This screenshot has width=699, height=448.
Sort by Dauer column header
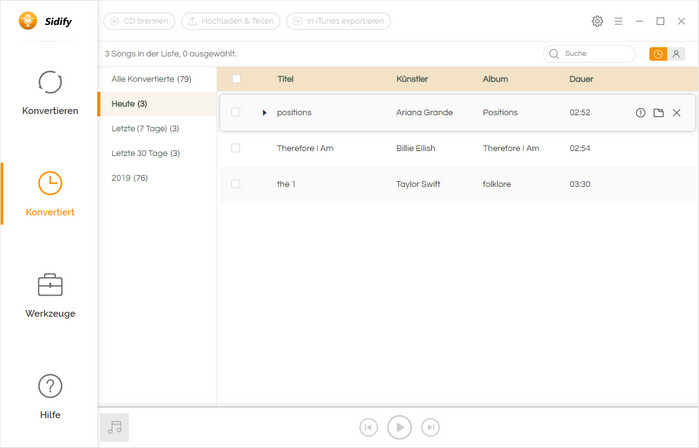click(581, 79)
